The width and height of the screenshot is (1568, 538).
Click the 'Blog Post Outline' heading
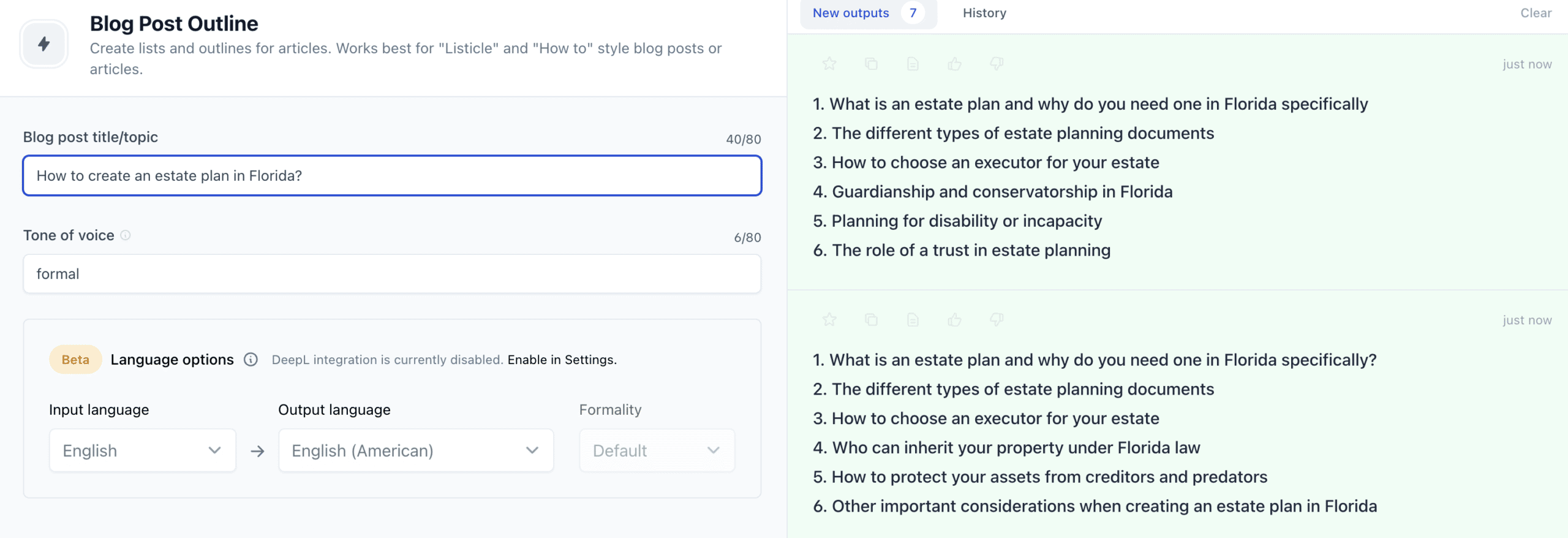[x=174, y=24]
